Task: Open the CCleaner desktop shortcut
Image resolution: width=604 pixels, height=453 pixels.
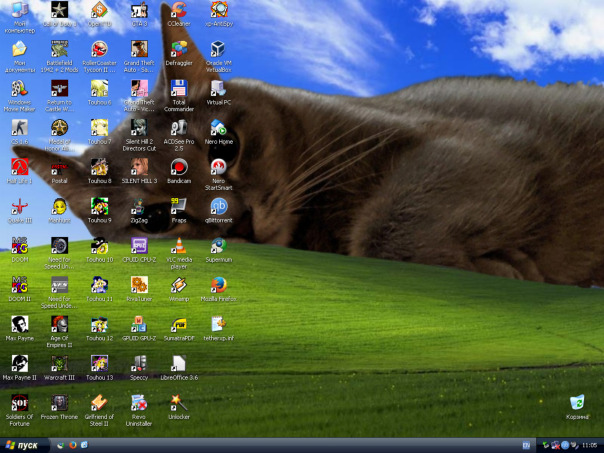Action: pos(179,10)
